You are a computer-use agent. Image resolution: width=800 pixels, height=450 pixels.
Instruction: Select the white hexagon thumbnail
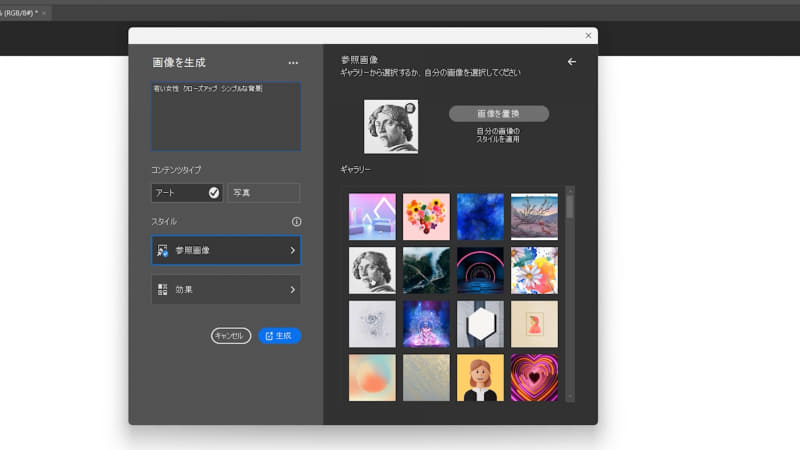480,324
